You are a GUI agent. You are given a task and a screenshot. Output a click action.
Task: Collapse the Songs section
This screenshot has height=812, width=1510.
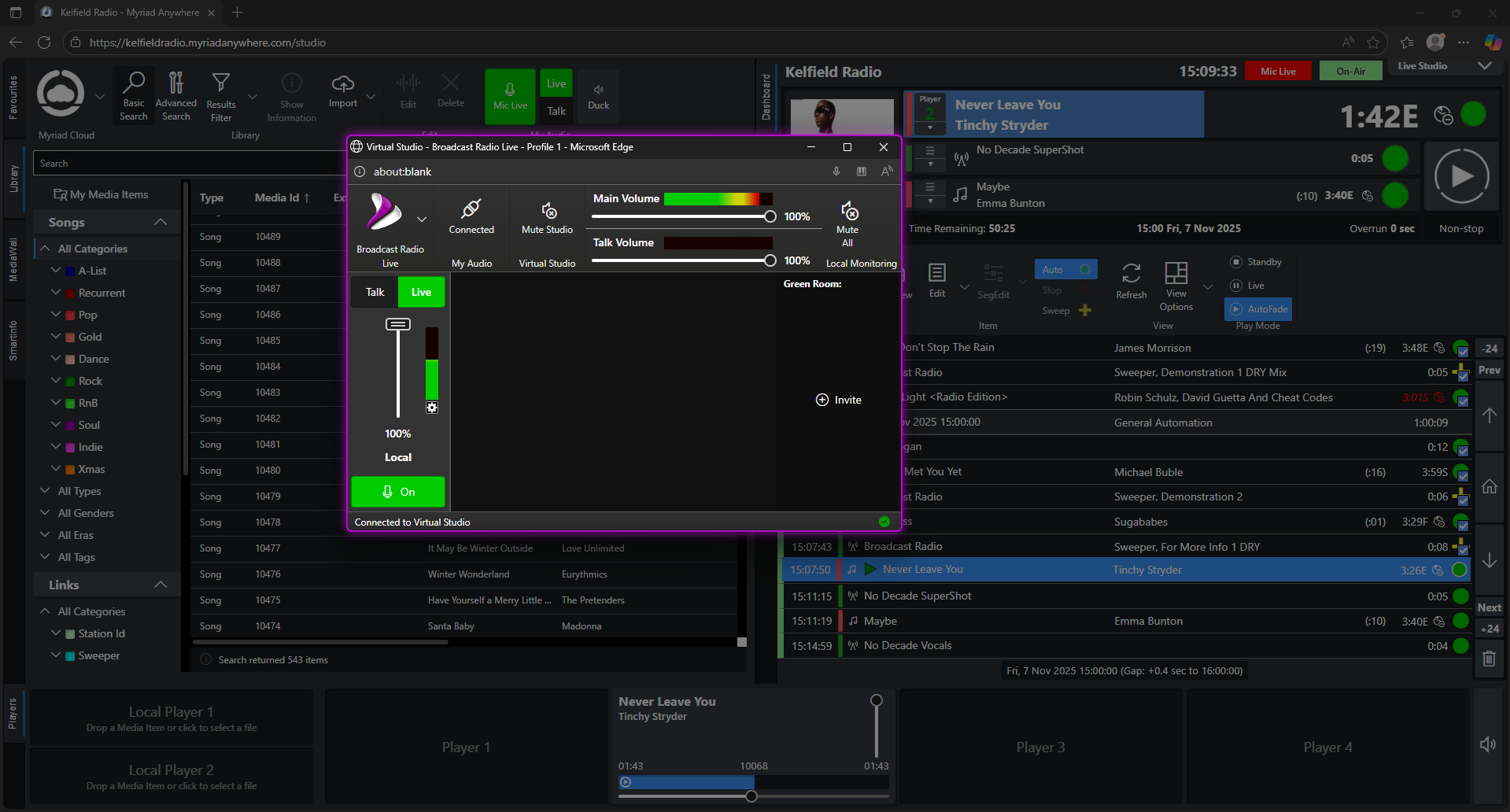pyautogui.click(x=161, y=223)
